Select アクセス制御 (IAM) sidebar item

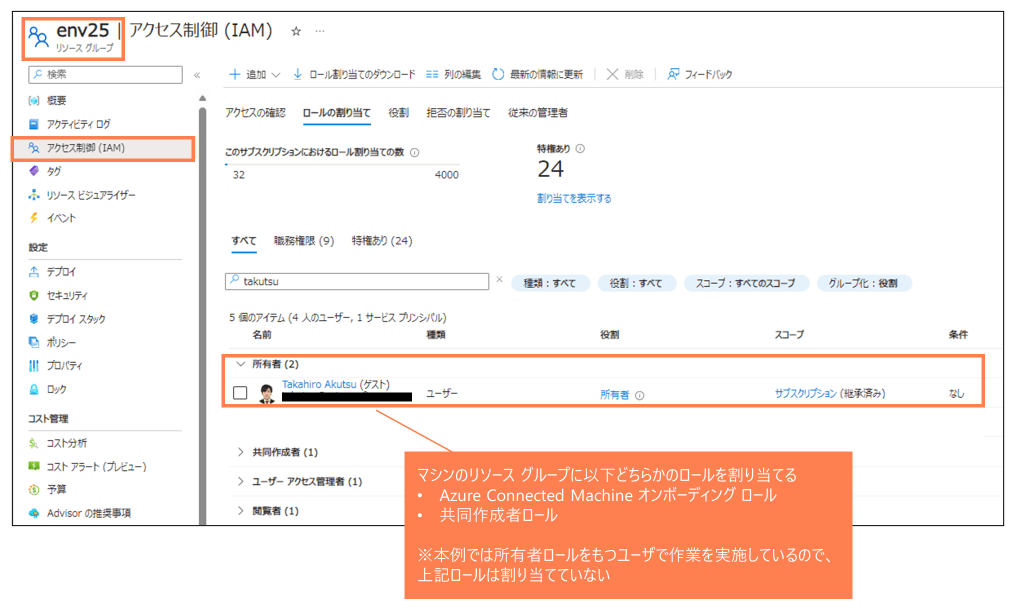pyautogui.click(x=103, y=148)
